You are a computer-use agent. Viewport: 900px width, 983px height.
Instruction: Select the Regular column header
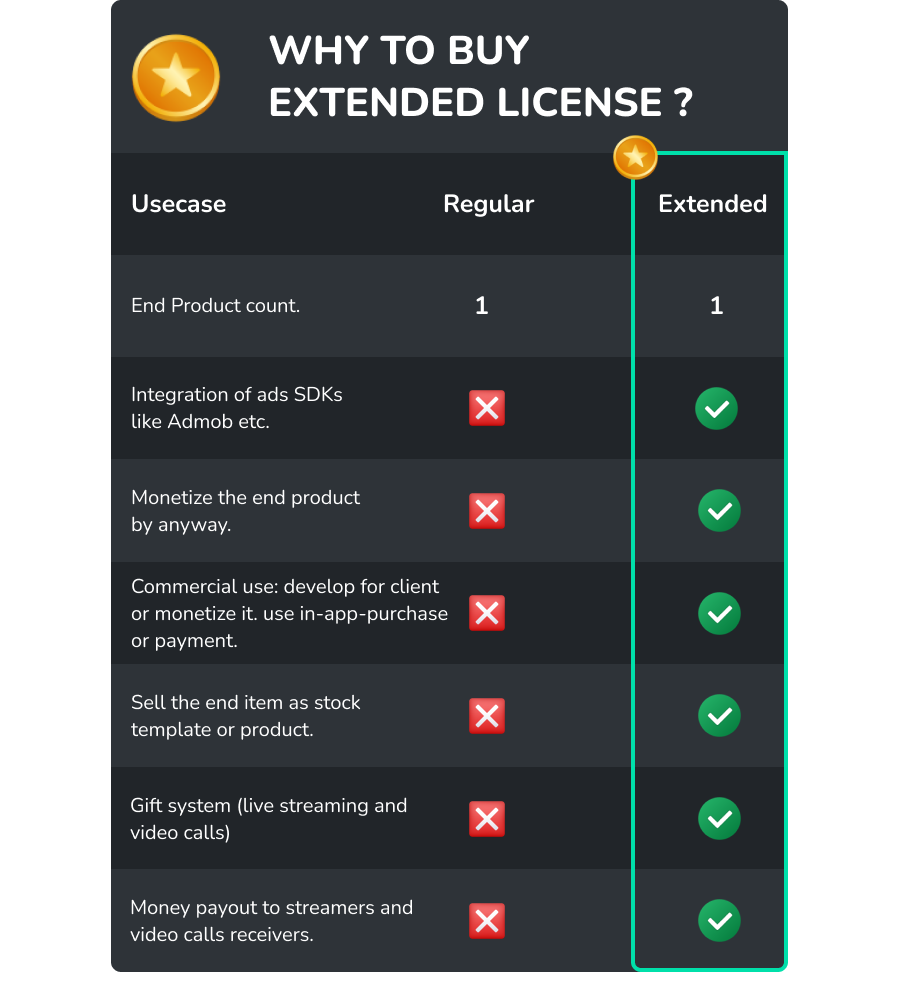pyautogui.click(x=489, y=204)
